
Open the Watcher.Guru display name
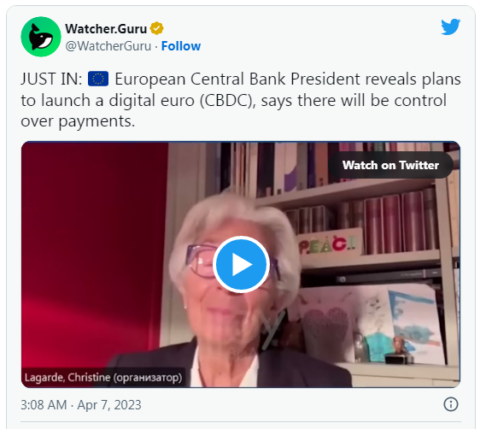(x=106, y=29)
